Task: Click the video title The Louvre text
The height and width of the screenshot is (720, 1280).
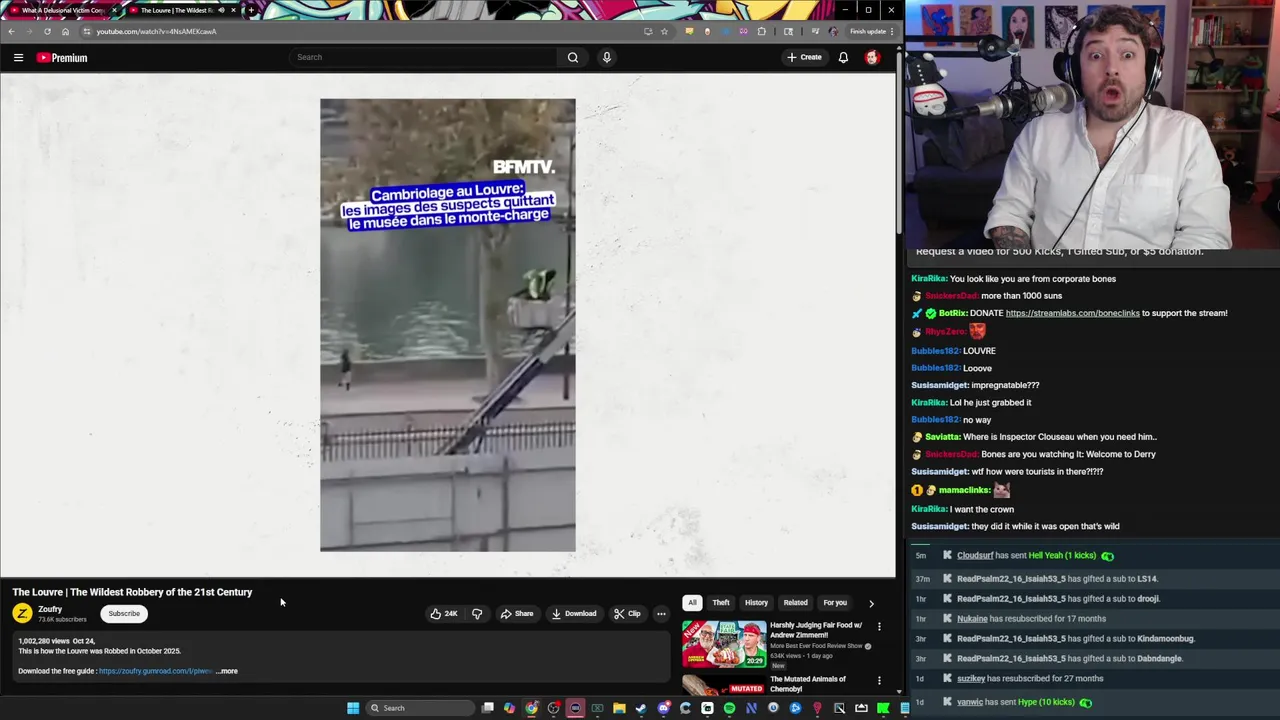Action: tap(132, 592)
